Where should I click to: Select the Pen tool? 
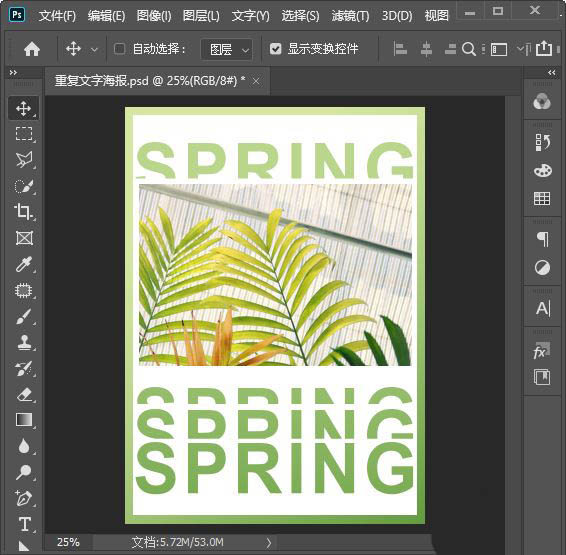[x=24, y=498]
